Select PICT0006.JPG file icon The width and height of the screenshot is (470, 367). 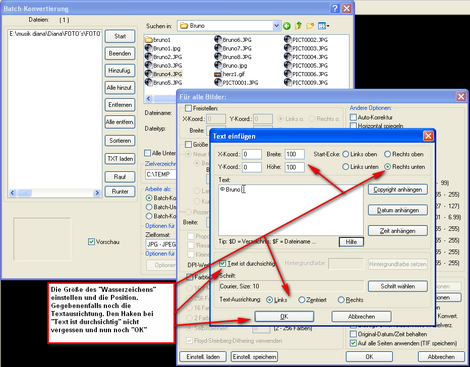pyautogui.click(x=288, y=74)
